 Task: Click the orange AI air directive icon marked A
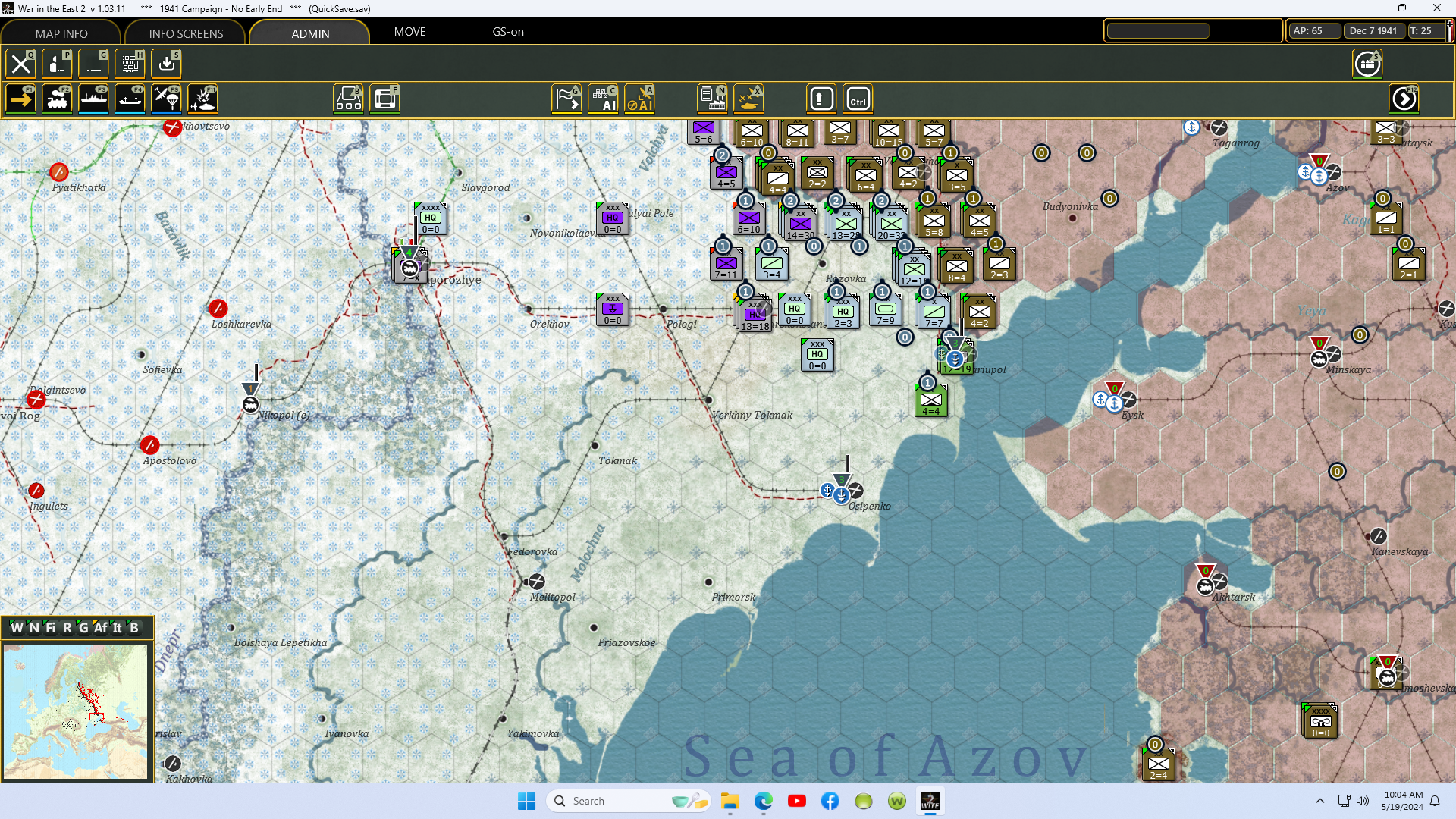click(x=640, y=99)
